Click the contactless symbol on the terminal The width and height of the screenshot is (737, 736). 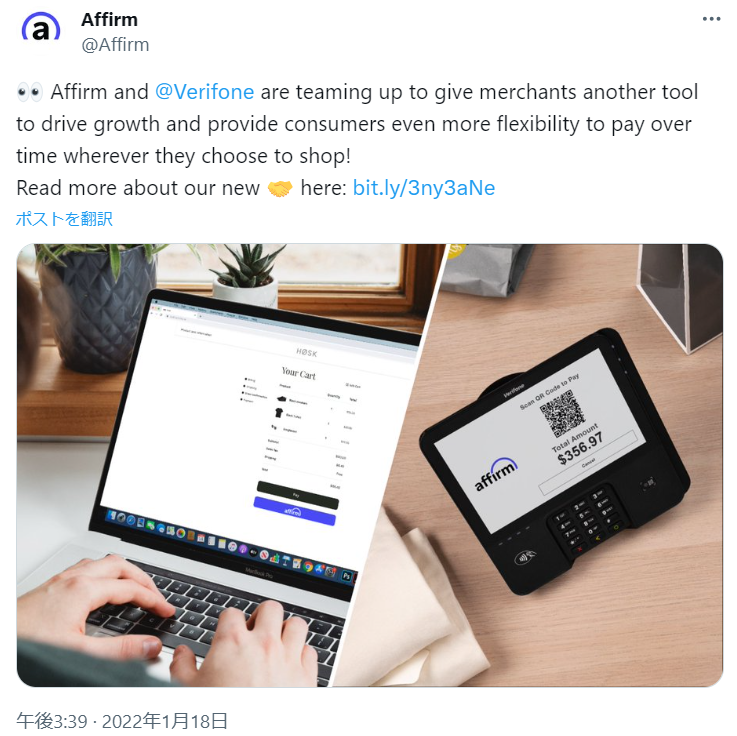point(526,557)
